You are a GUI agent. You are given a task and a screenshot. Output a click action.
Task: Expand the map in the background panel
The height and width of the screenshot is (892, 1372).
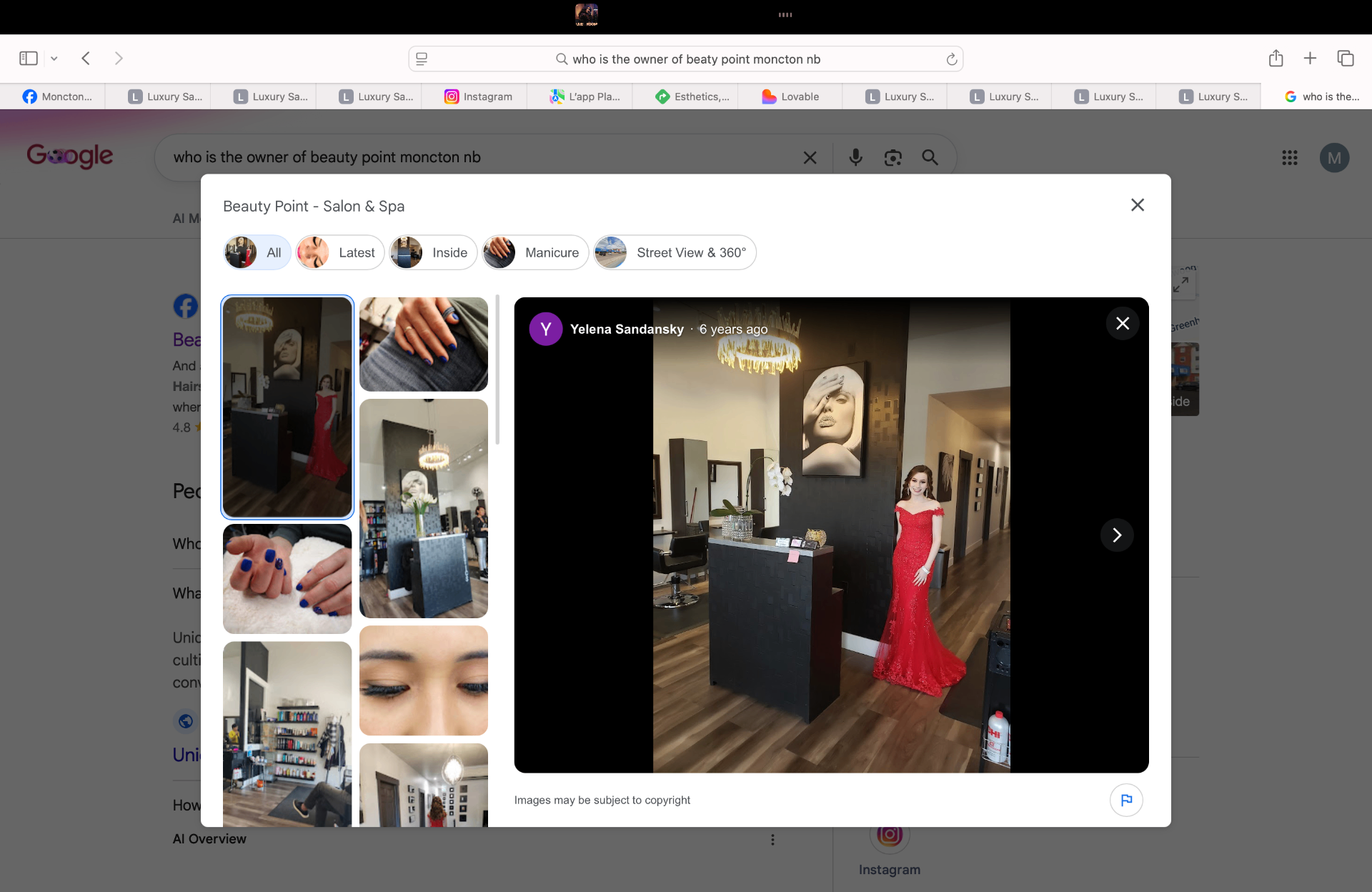click(1182, 284)
